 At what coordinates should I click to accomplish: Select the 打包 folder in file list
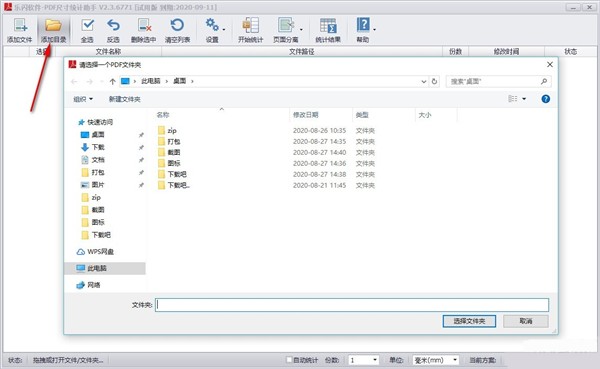(174, 142)
